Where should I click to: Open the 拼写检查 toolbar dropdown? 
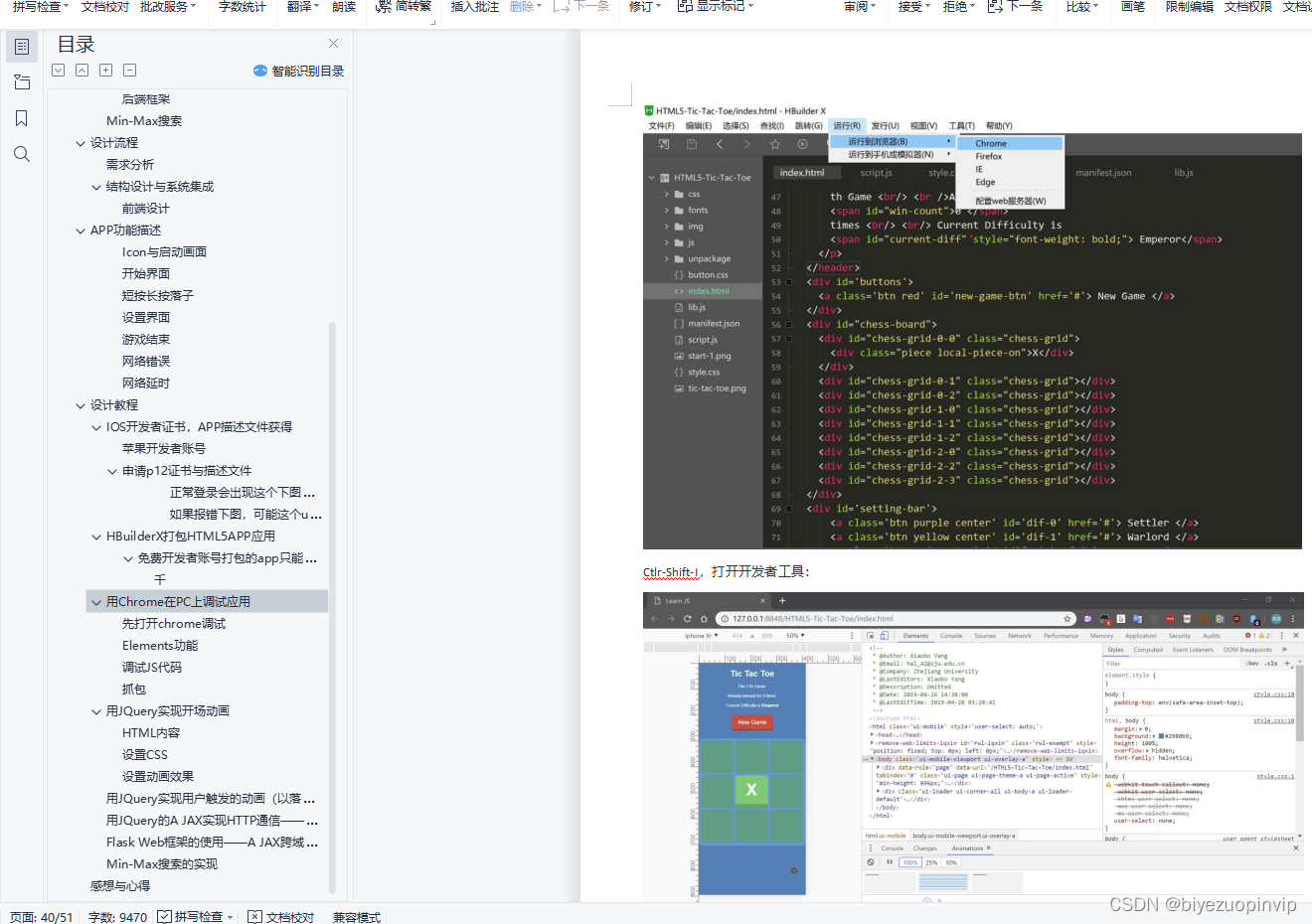click(x=66, y=6)
